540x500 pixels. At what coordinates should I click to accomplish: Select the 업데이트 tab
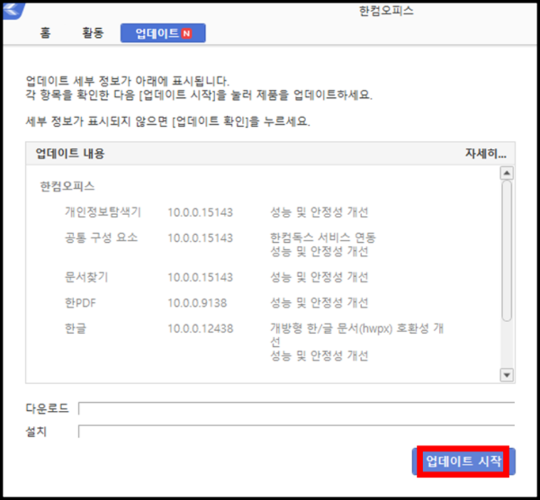[163, 33]
